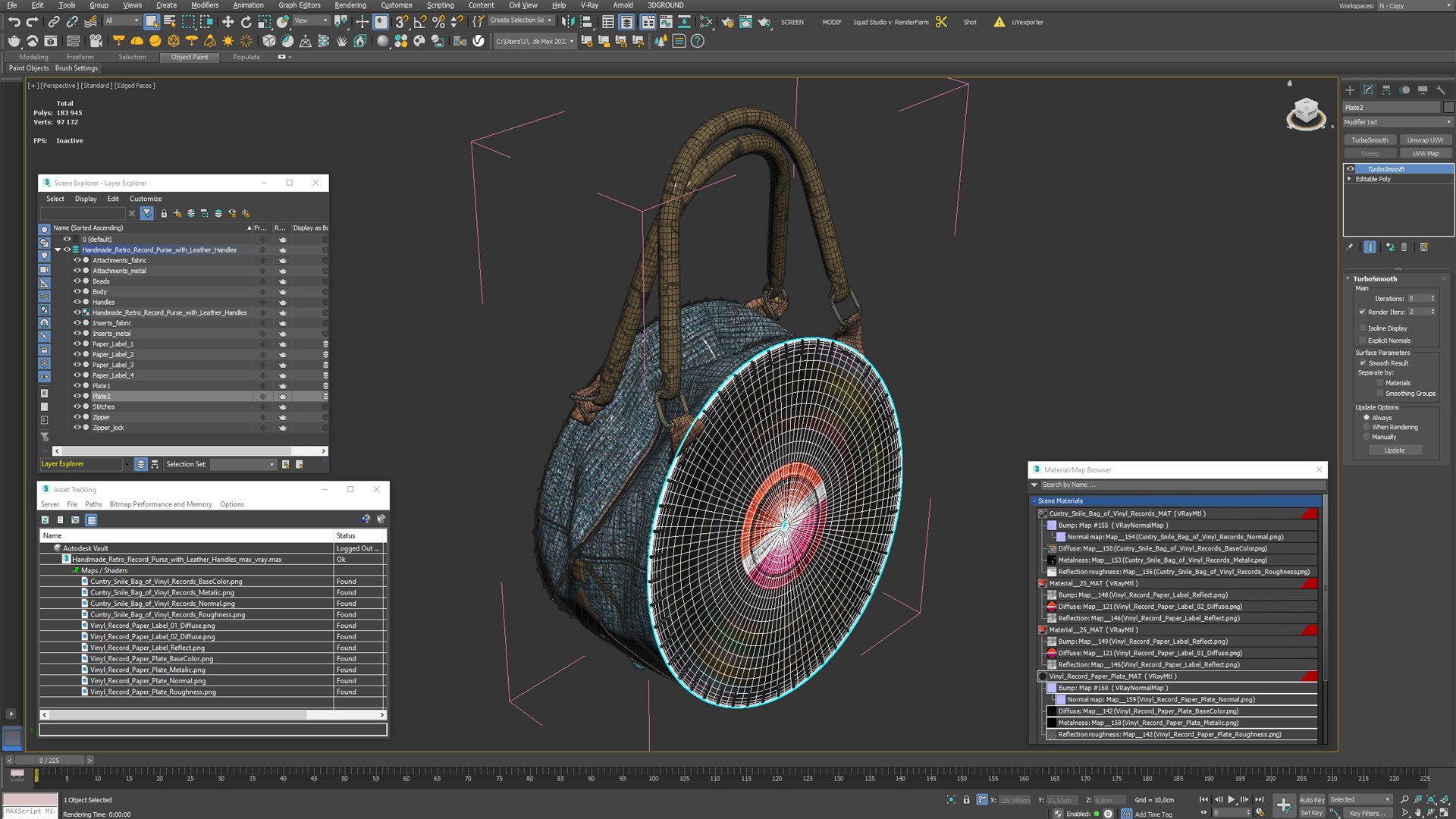1456x819 pixels.
Task: Switch to the Freeform ribbon tab
Action: tap(80, 57)
